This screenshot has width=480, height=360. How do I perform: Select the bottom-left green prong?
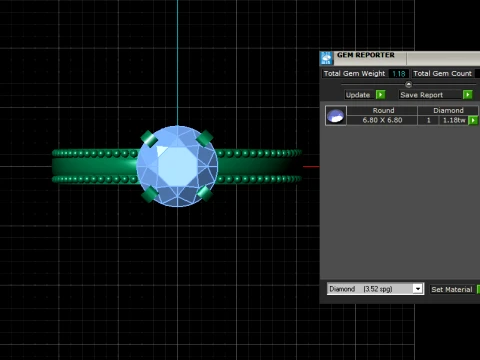point(150,194)
